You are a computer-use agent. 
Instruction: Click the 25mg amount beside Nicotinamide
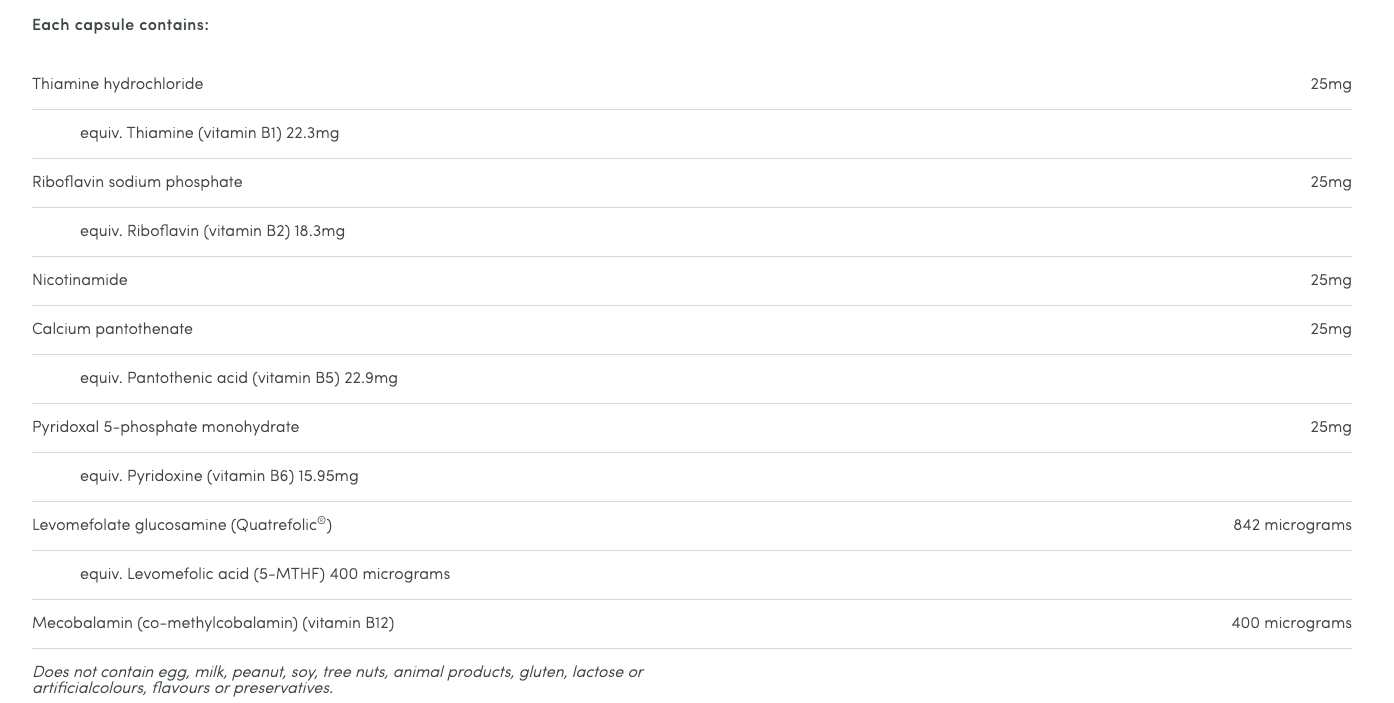pyautogui.click(x=1330, y=280)
